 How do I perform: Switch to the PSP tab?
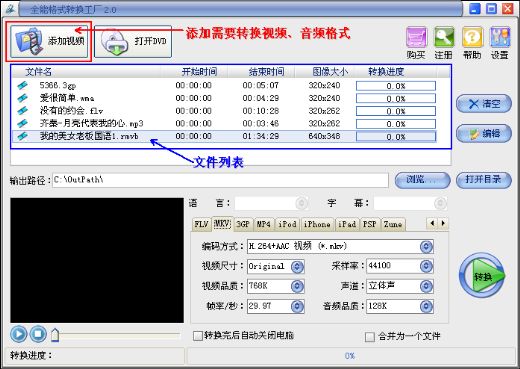click(x=369, y=224)
